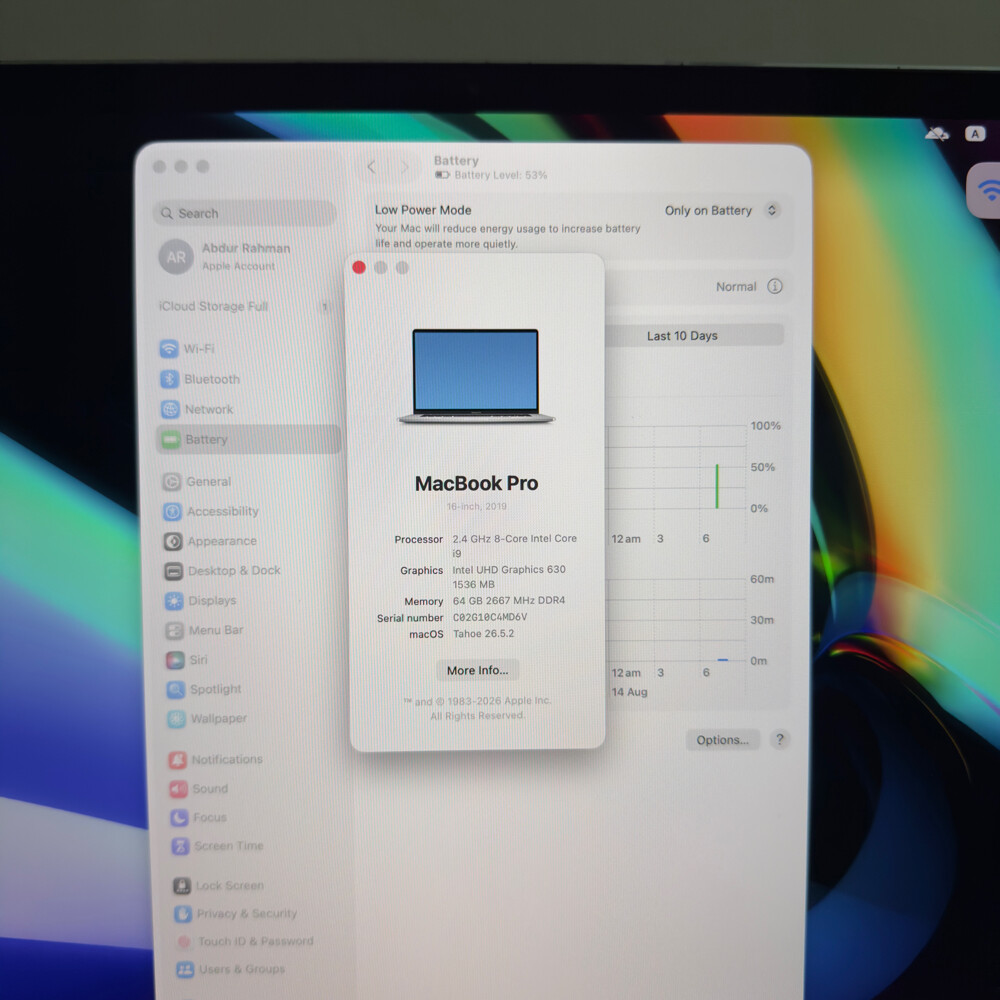Go forward with the right chevron
1000x1000 pixels.
tap(404, 167)
